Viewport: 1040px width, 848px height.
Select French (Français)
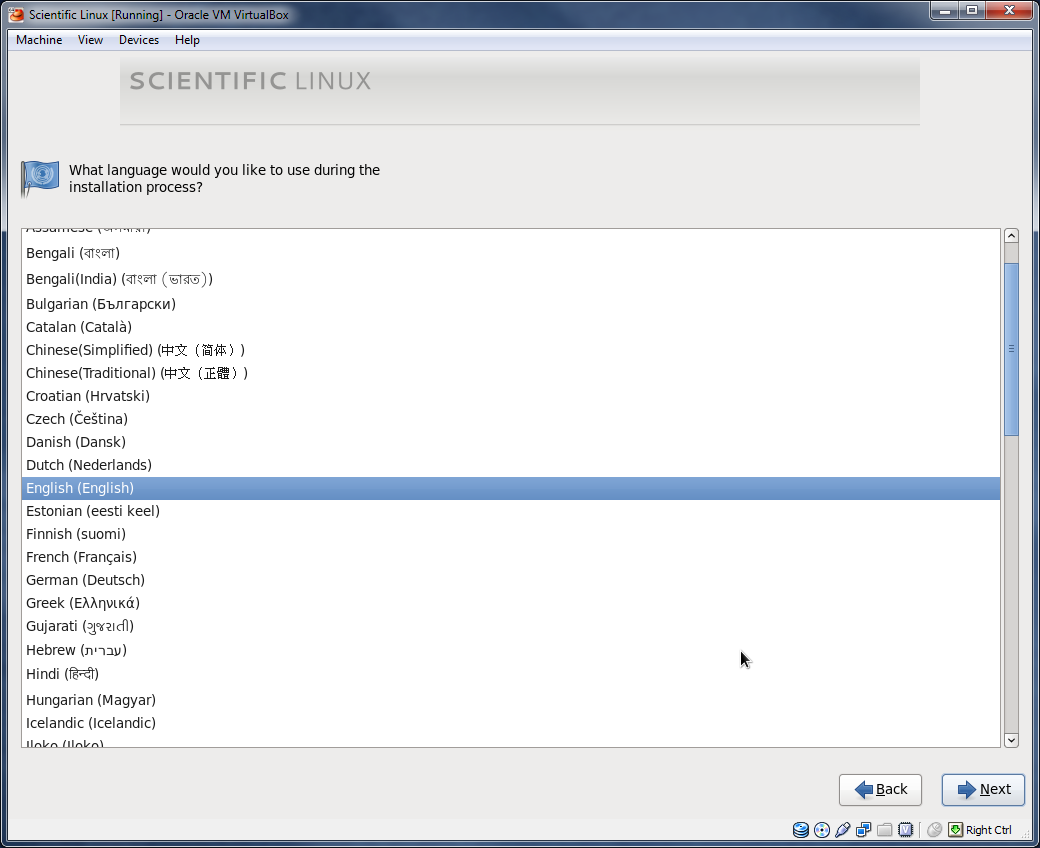[x=511, y=557]
